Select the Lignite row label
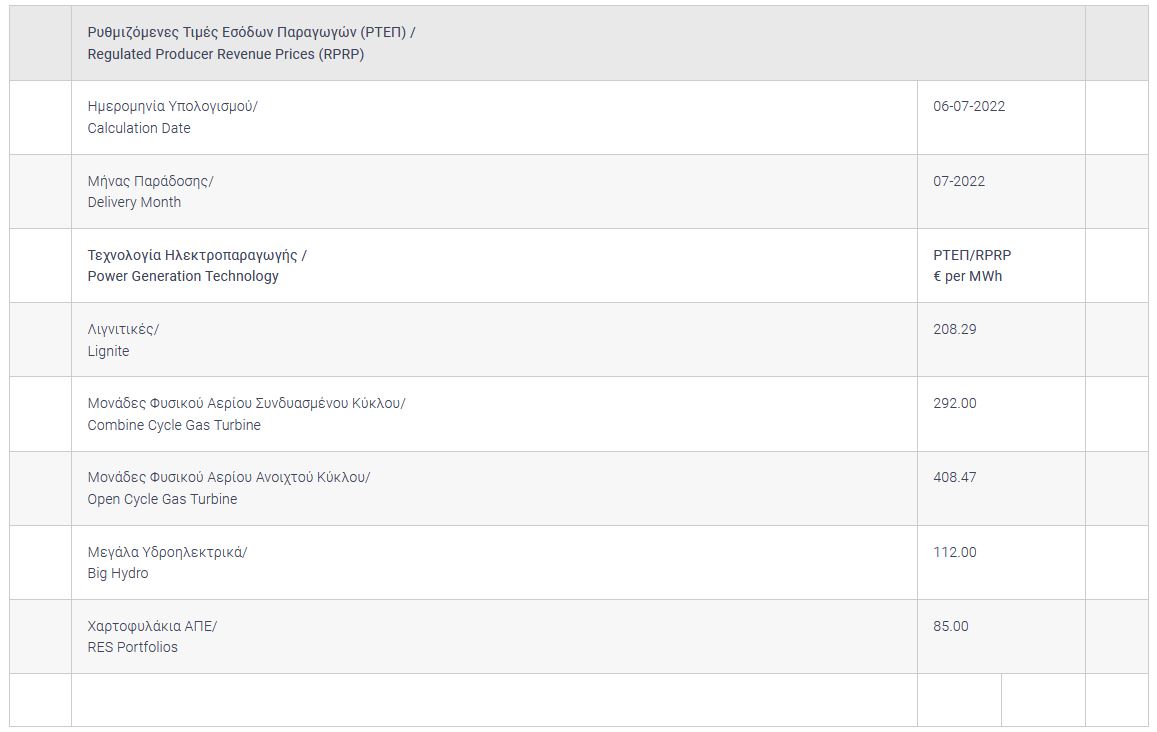 click(123, 340)
